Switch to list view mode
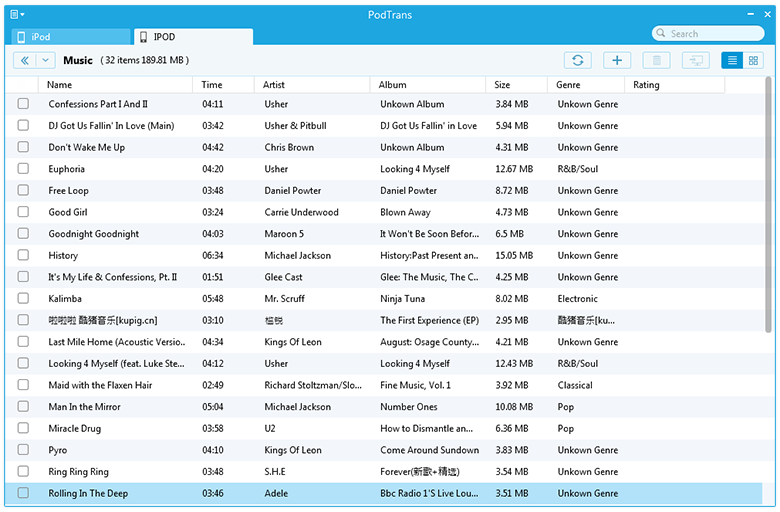The width and height of the screenshot is (780, 512). click(x=733, y=60)
